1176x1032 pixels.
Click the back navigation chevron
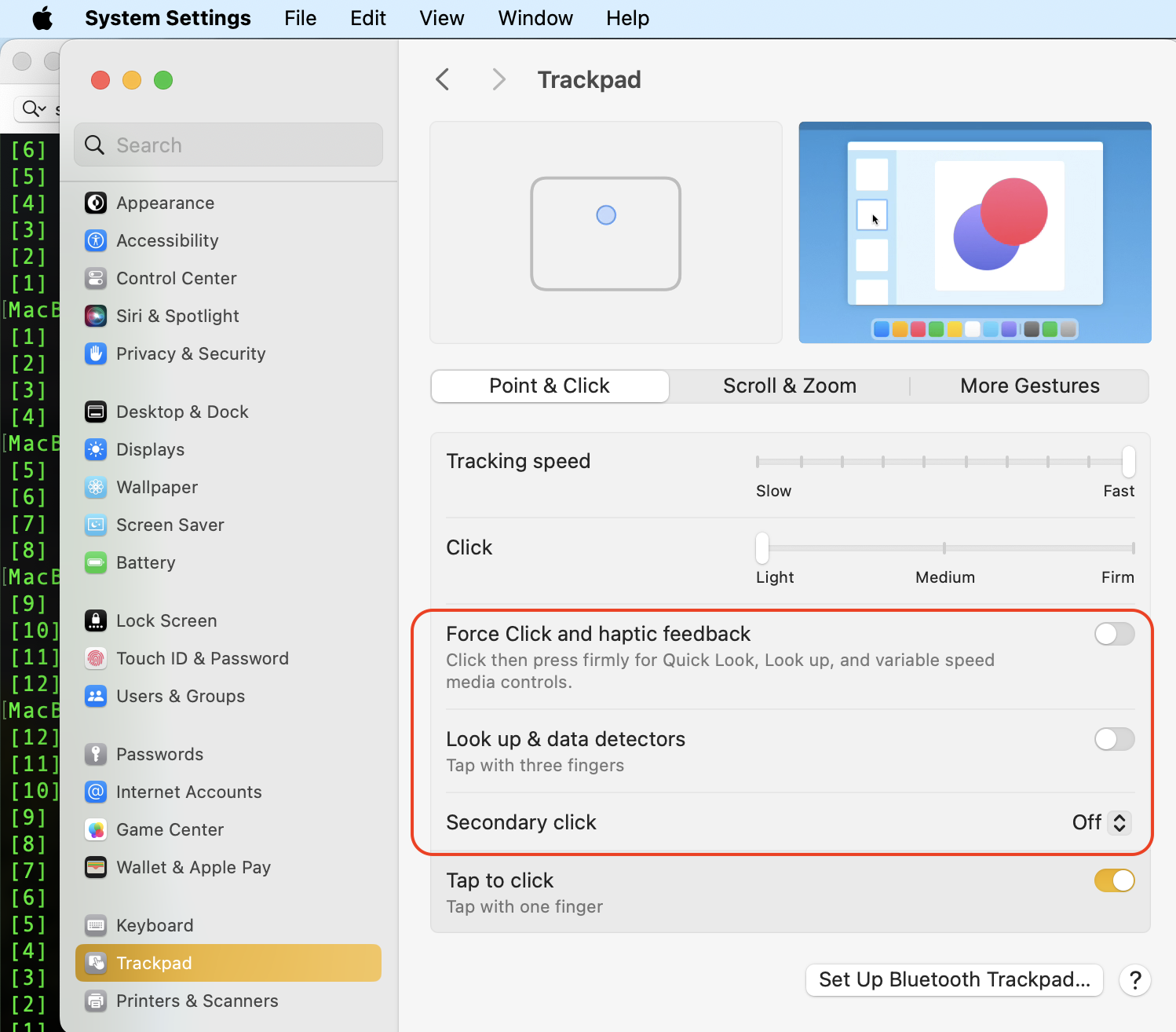pyautogui.click(x=442, y=79)
